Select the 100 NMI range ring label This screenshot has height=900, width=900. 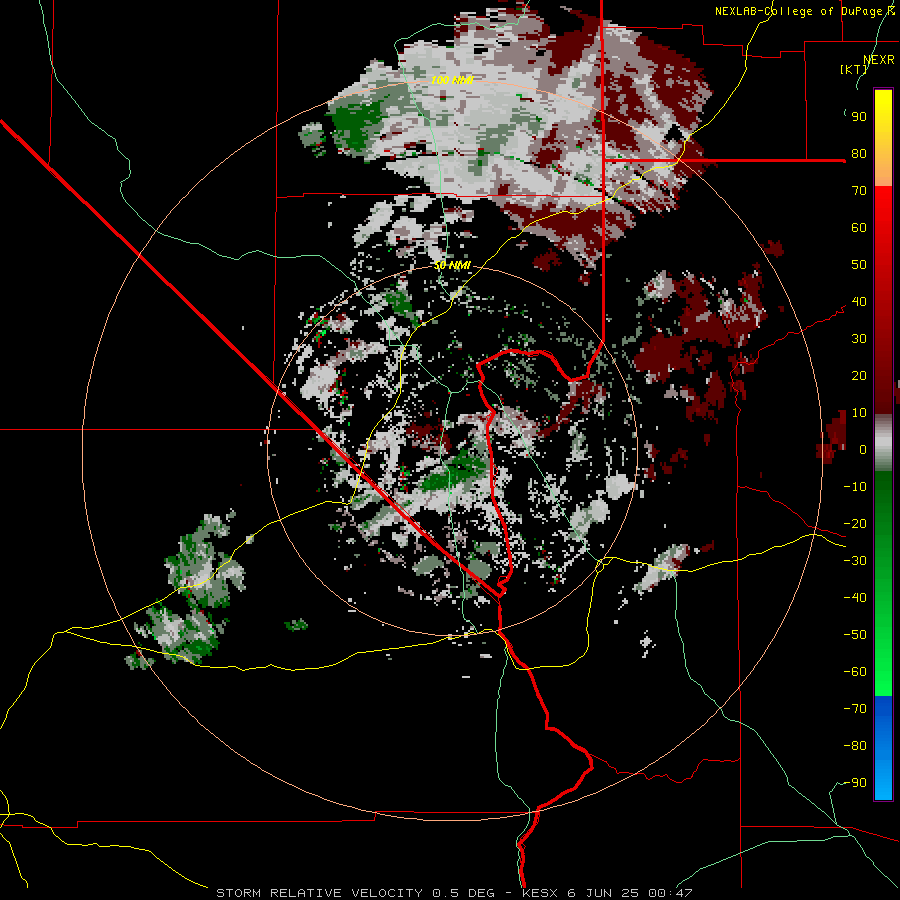click(452, 80)
